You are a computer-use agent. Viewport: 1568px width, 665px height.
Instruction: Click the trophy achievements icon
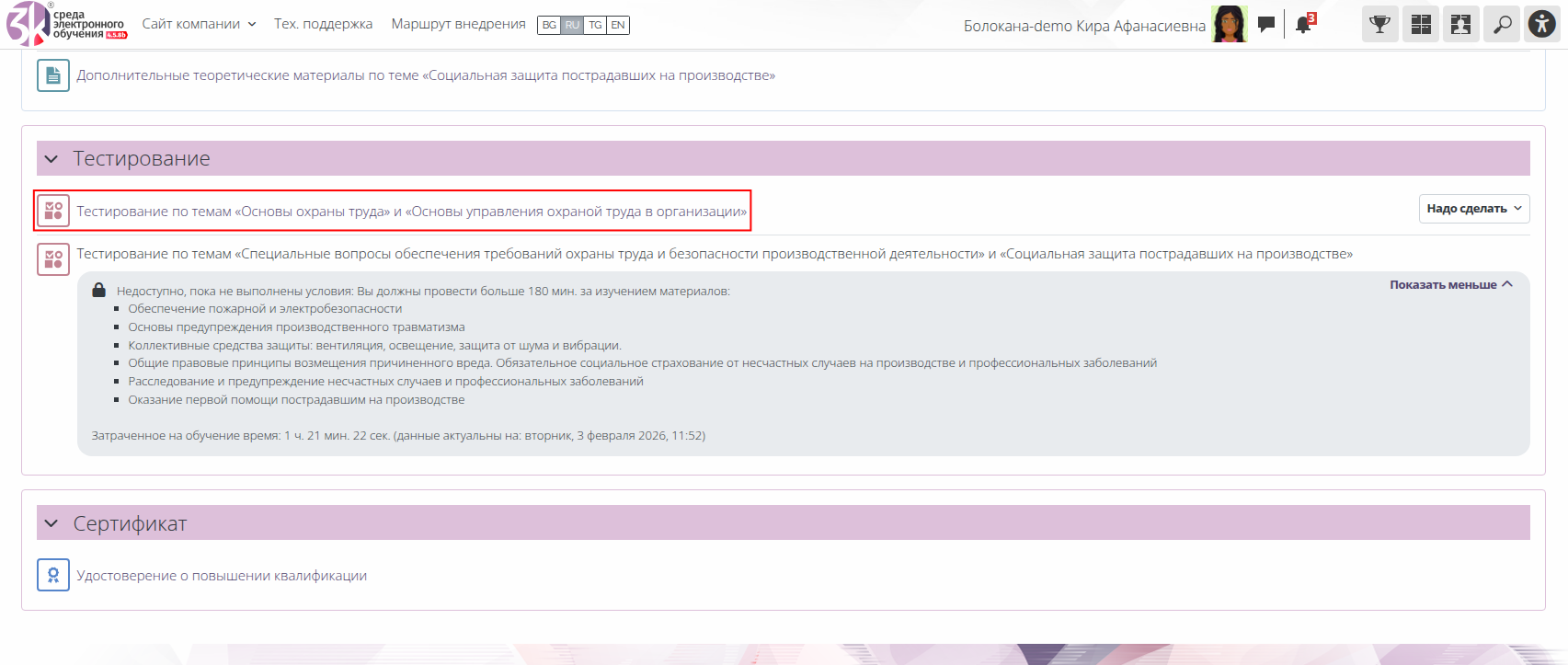[1379, 25]
